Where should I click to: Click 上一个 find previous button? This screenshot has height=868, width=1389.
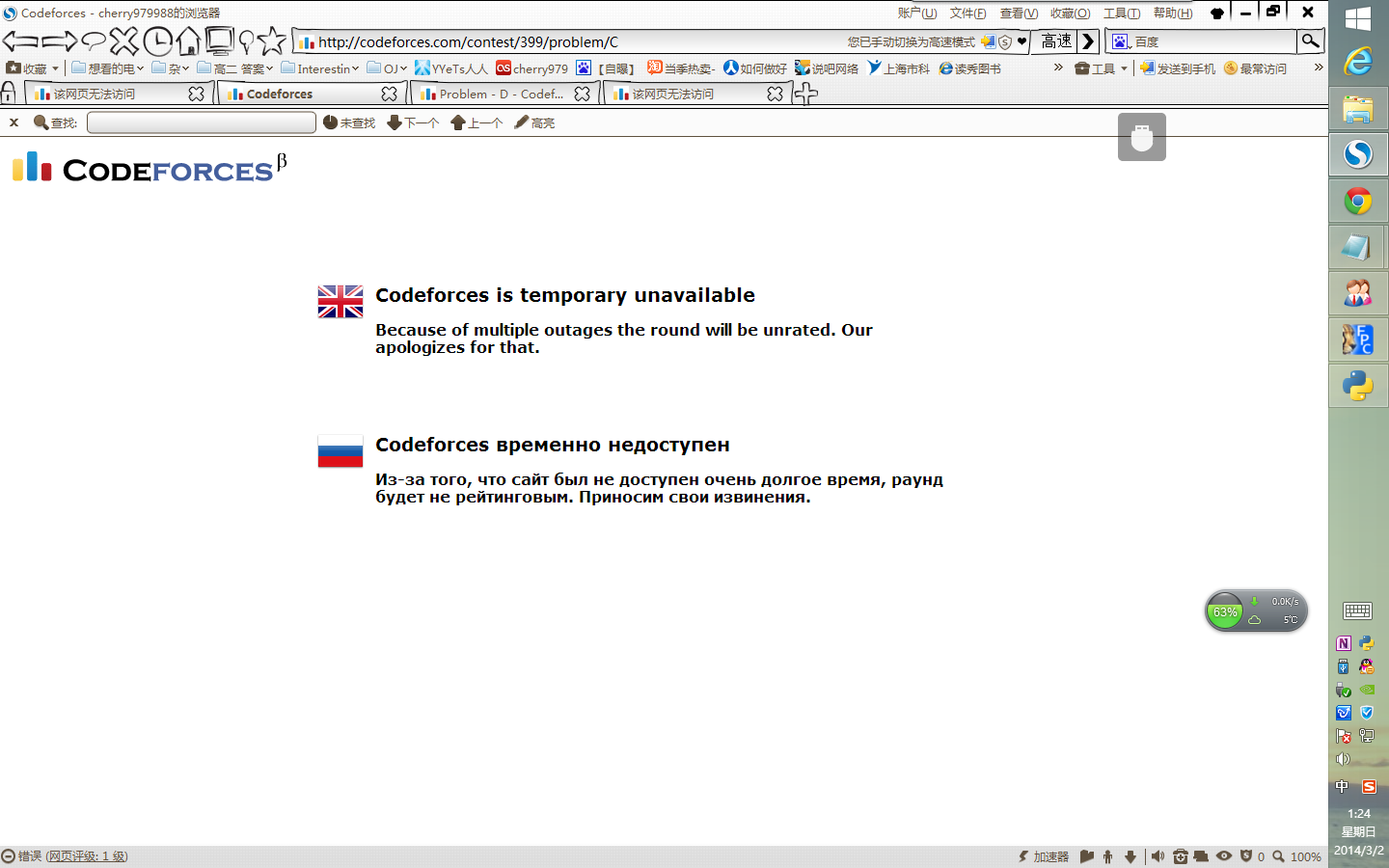[477, 122]
